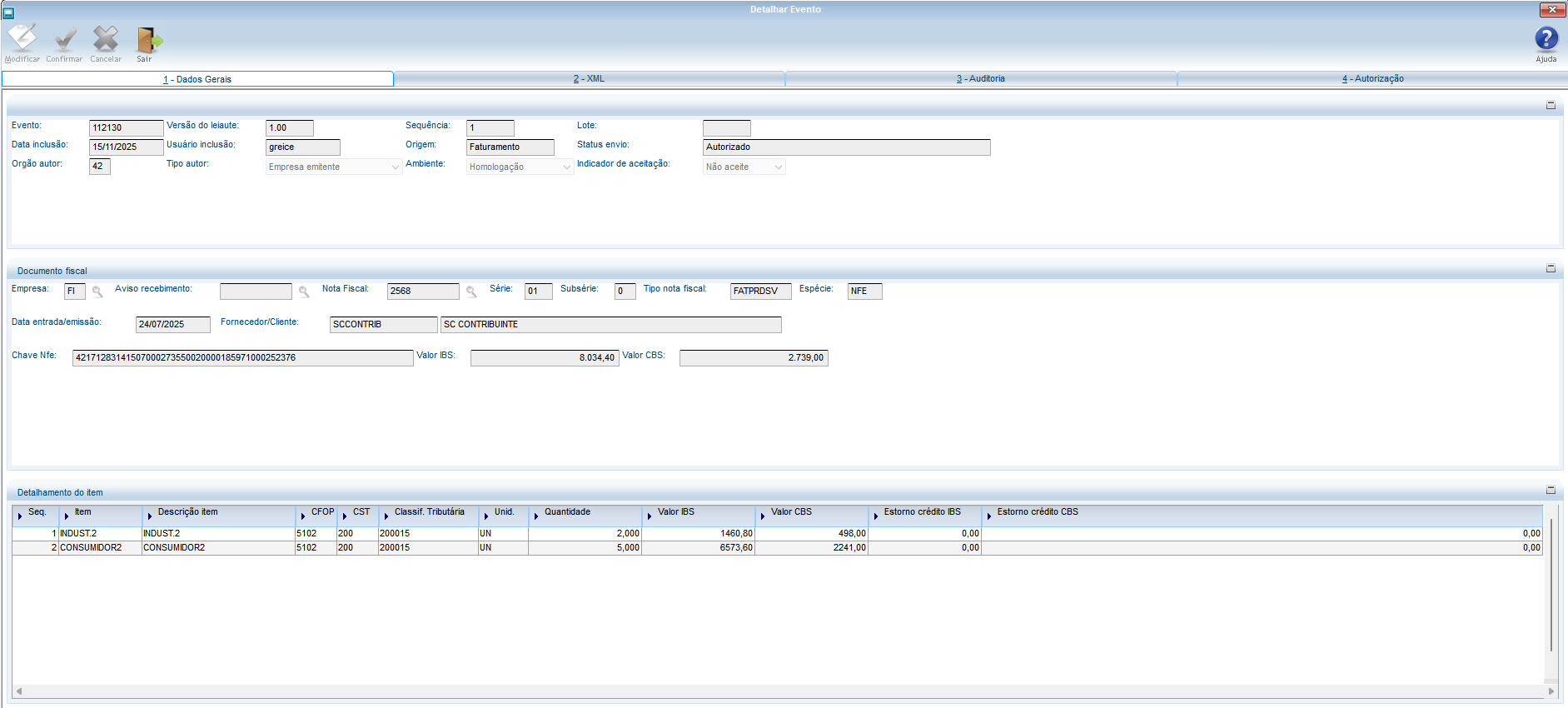Select the 1 - Dados Gerais tab
1568x708 pixels.
[197, 79]
